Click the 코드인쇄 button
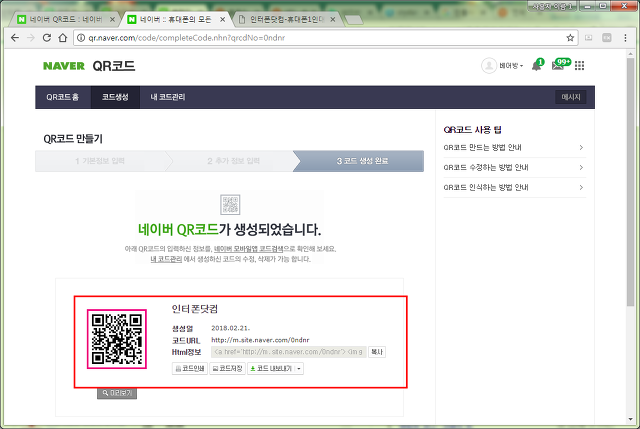Screen dimensions: 640x429 pyautogui.click(x=190, y=369)
